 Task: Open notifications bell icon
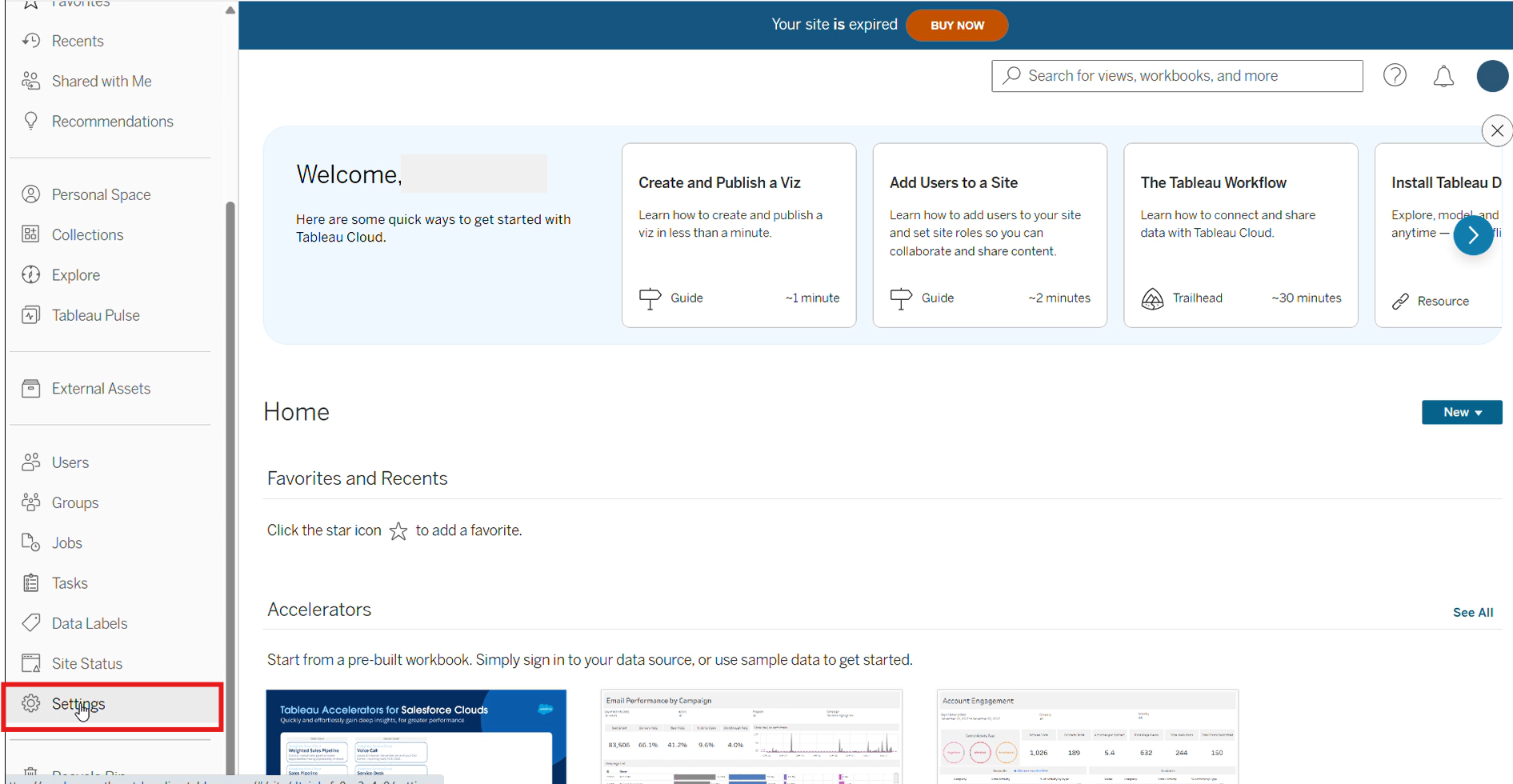pyautogui.click(x=1443, y=76)
